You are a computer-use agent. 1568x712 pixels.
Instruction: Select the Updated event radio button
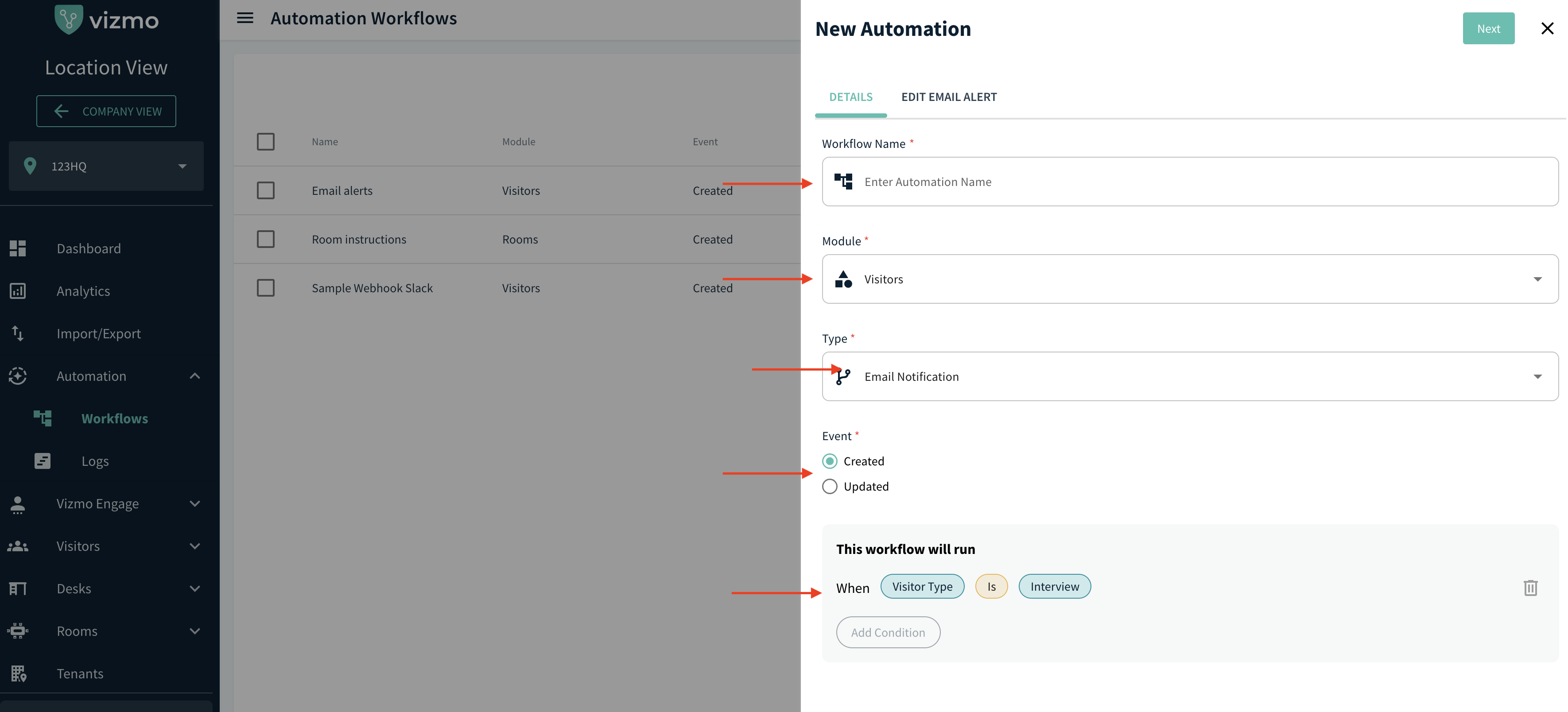coord(829,486)
